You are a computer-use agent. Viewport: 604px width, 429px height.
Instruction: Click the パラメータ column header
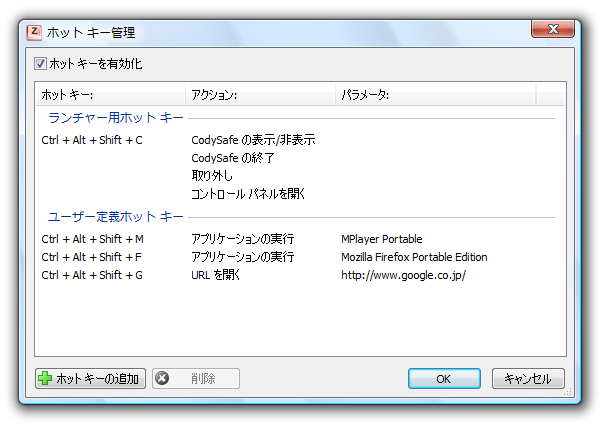point(435,94)
